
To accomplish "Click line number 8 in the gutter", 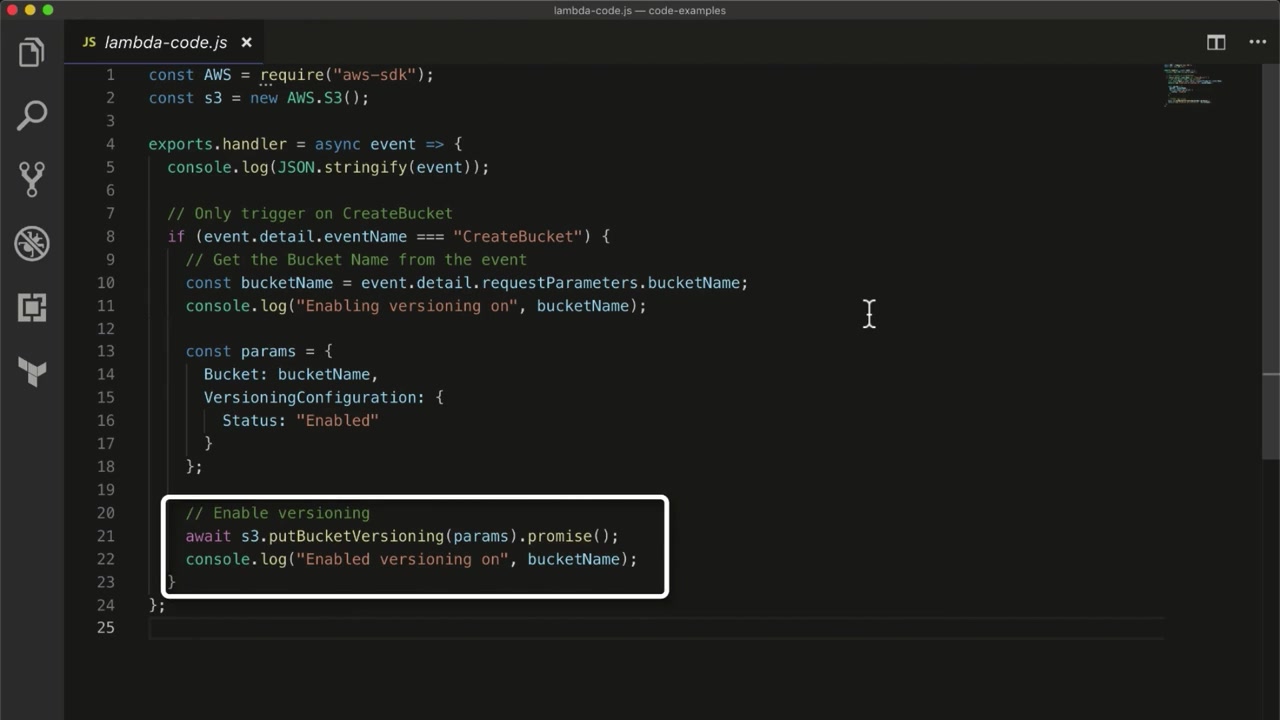I will click(109, 237).
